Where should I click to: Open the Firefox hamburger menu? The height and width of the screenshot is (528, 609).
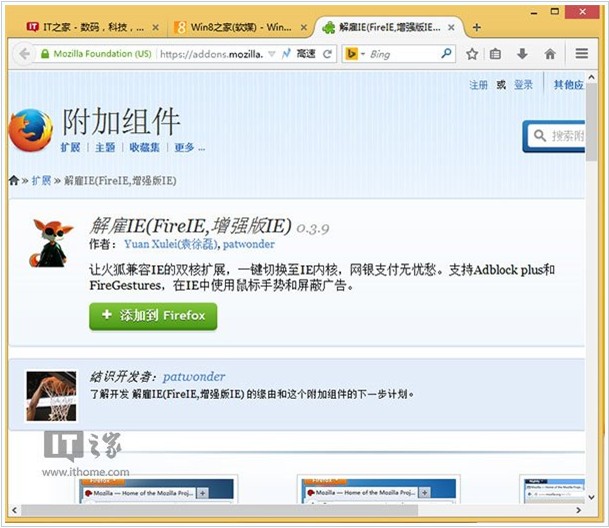point(581,54)
